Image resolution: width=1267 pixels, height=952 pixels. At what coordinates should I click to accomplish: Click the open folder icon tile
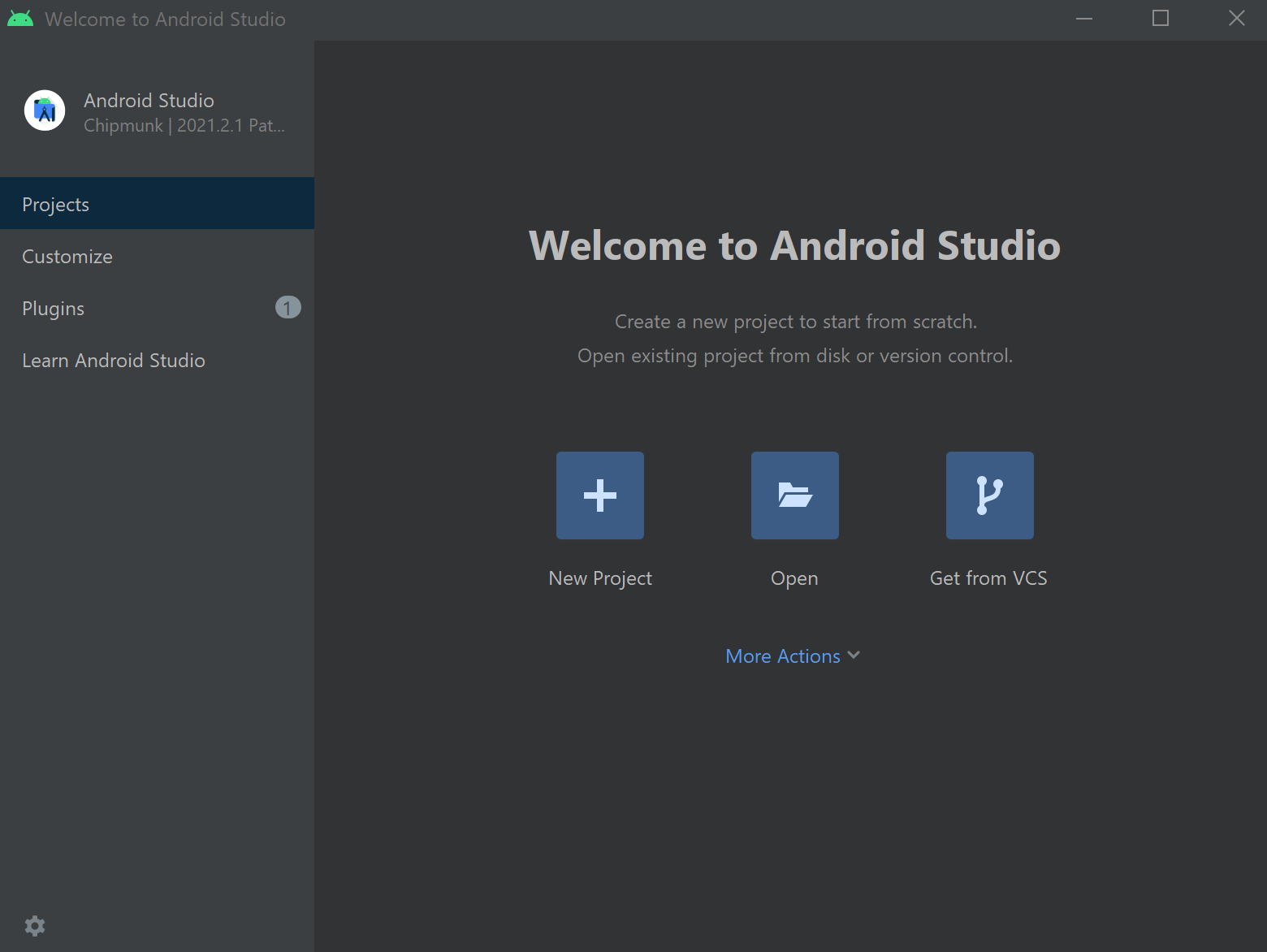click(x=794, y=495)
